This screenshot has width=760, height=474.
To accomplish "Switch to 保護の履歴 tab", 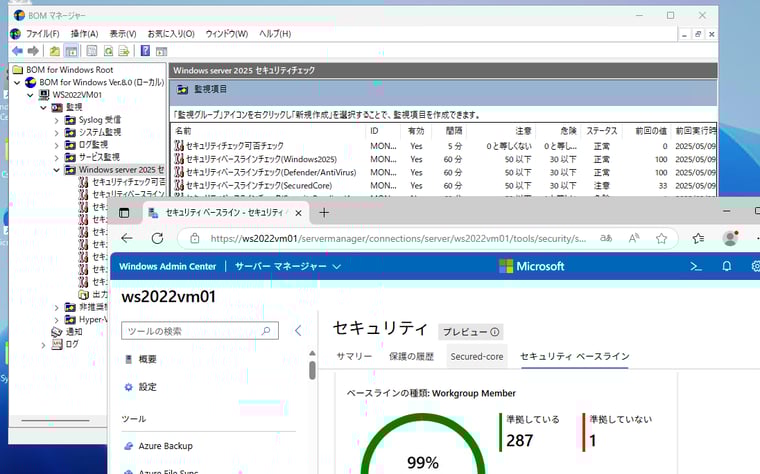I will (x=411, y=356).
